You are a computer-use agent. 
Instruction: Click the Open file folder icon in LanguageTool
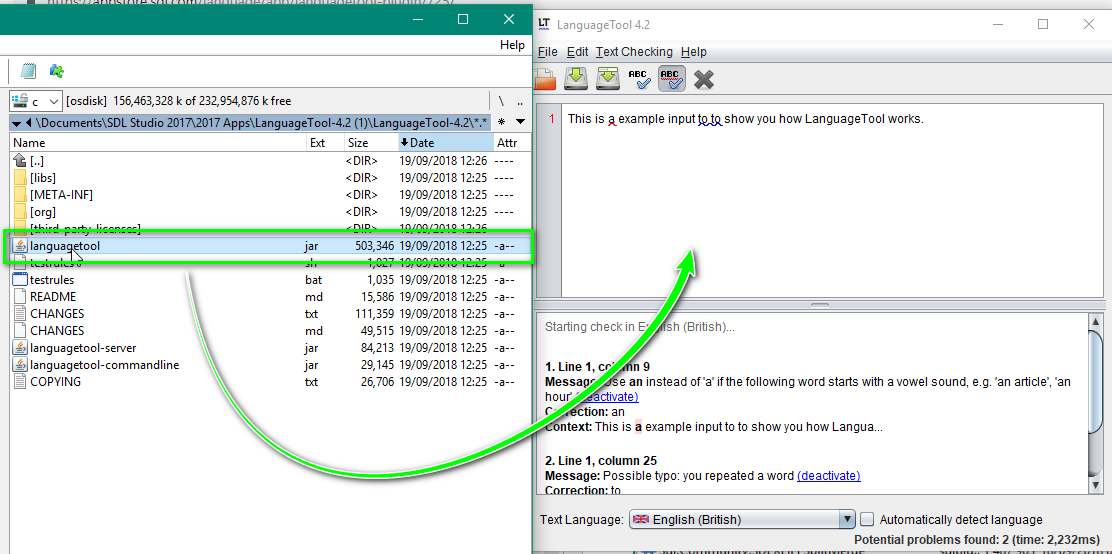point(546,78)
